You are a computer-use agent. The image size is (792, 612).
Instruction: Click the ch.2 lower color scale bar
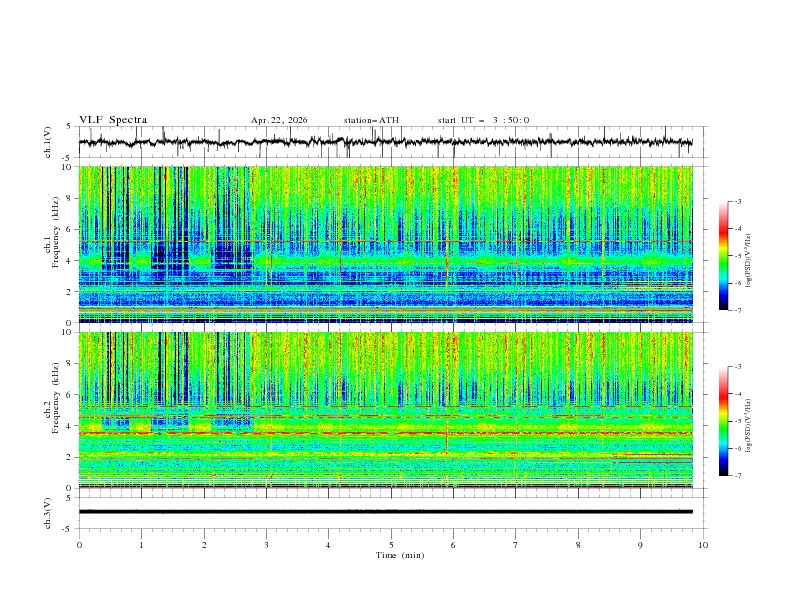click(x=723, y=421)
